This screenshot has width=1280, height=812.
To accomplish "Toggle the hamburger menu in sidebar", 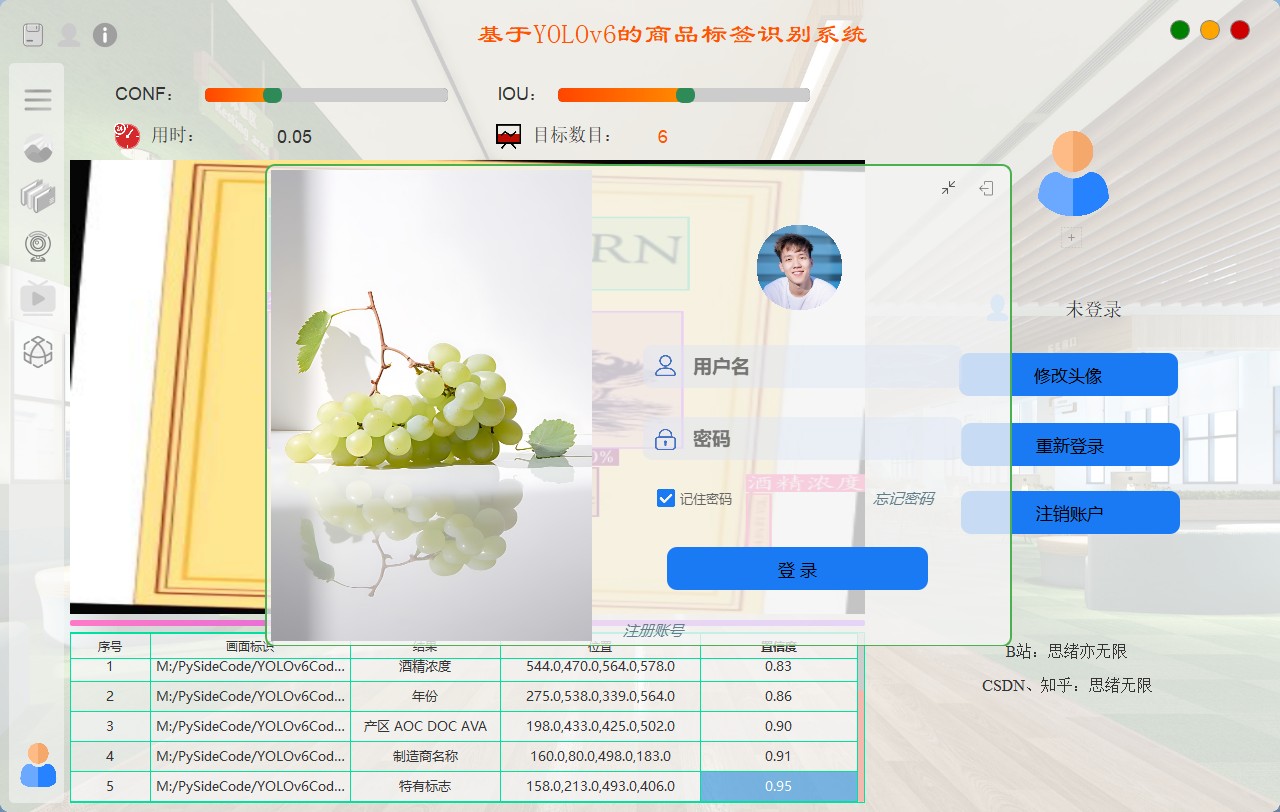I will pyautogui.click(x=38, y=99).
